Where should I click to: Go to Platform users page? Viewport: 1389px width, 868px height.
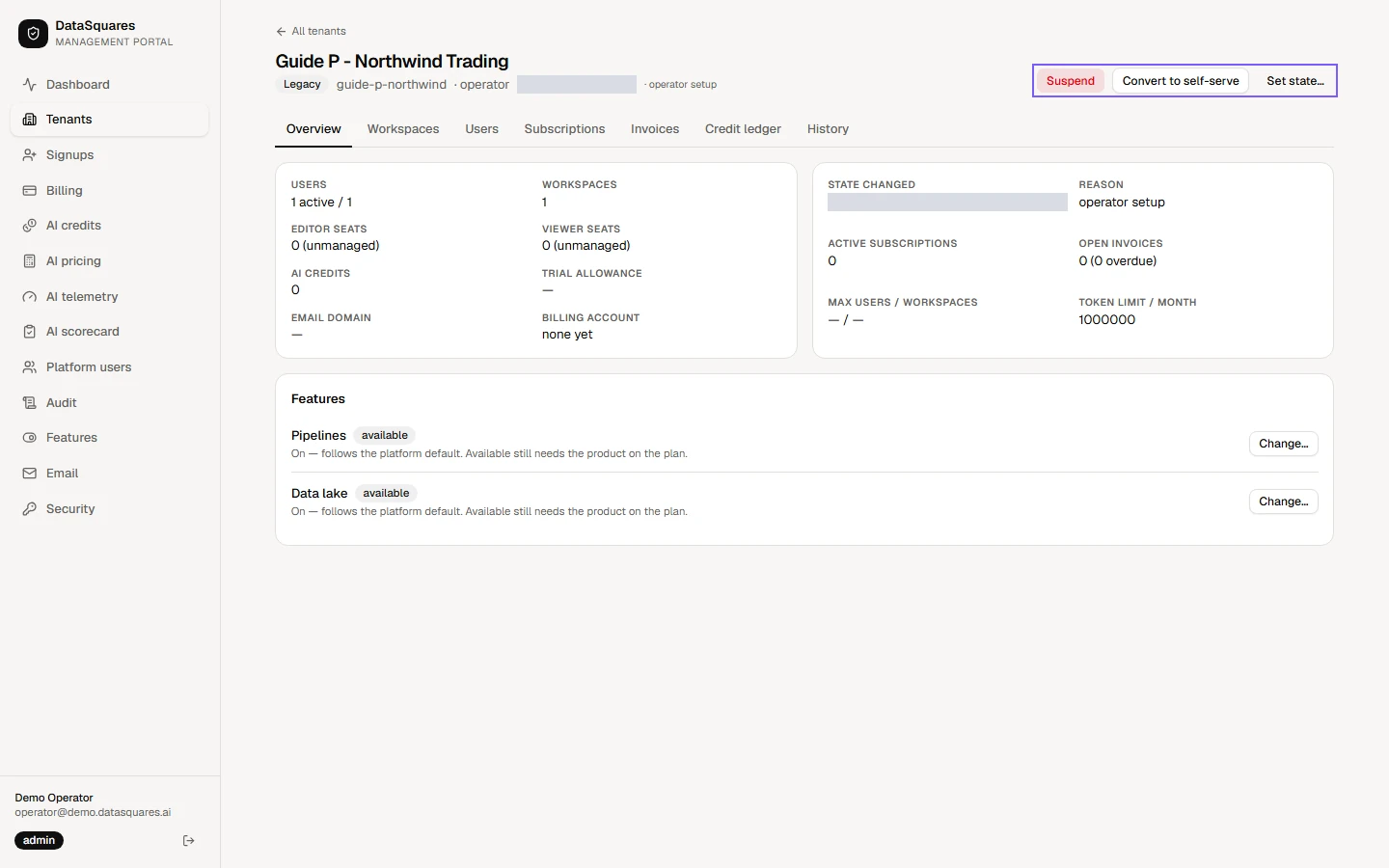pos(109,367)
